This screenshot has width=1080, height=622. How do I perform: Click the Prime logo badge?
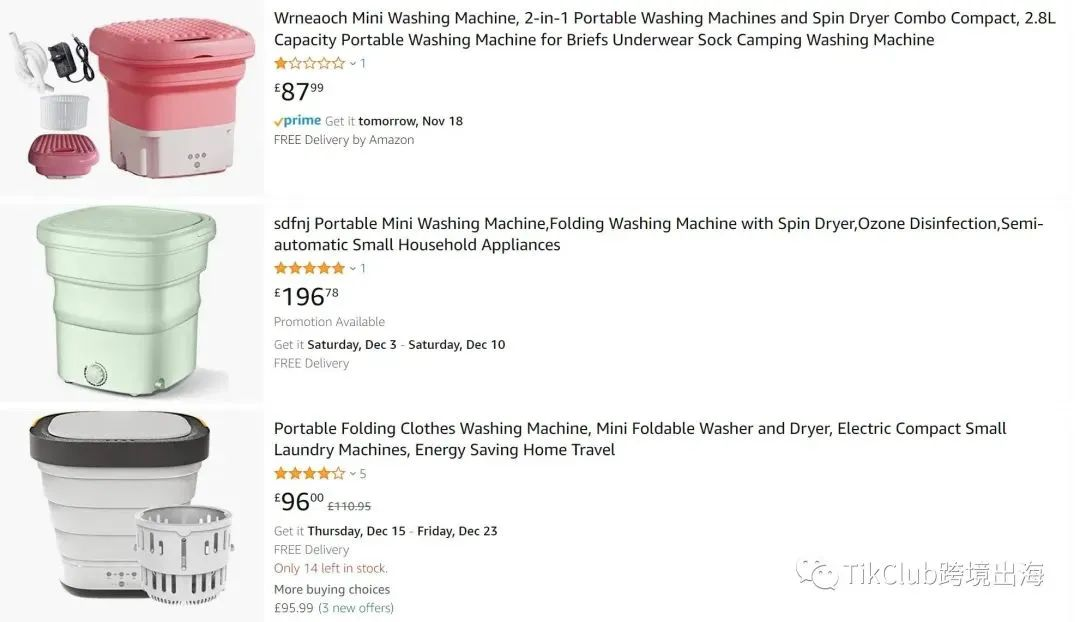297,121
